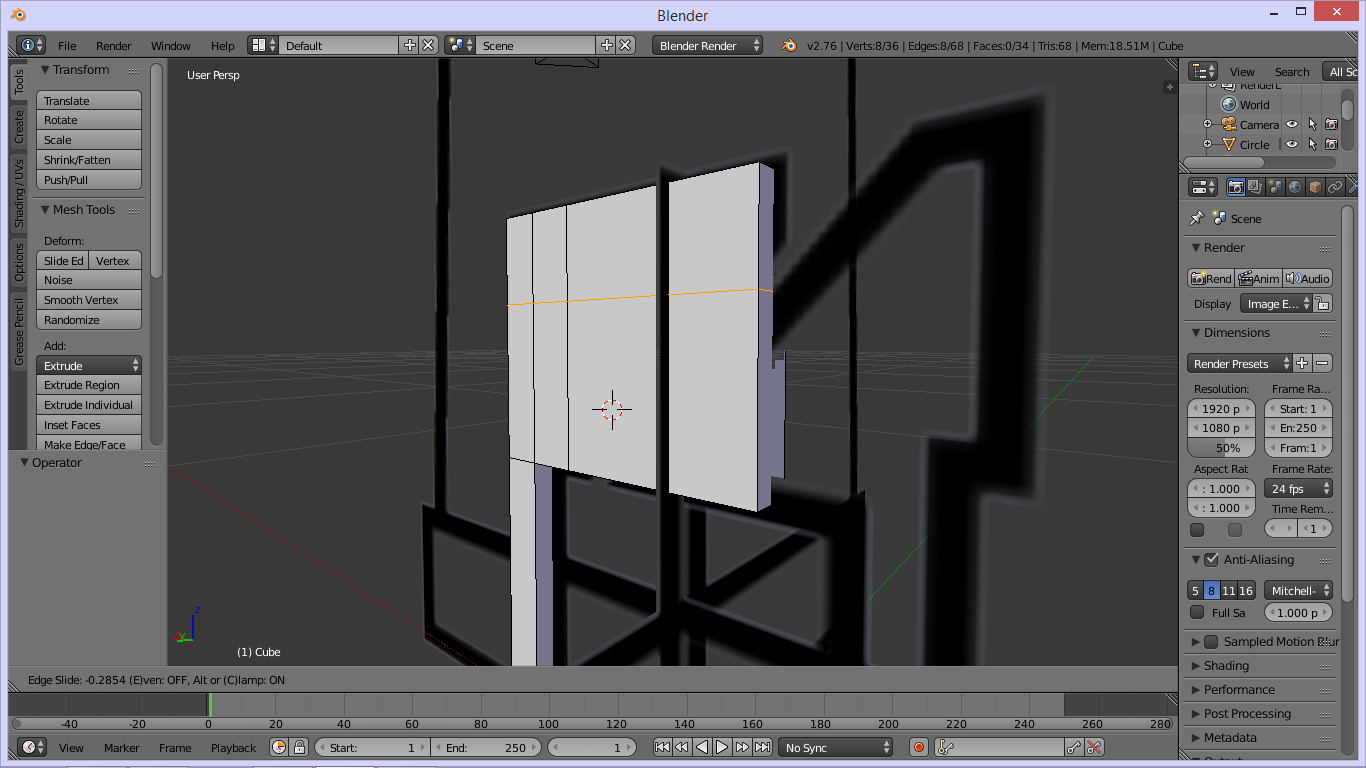Click the Inset Faces button
The width and height of the screenshot is (1366, 768).
pos(89,425)
